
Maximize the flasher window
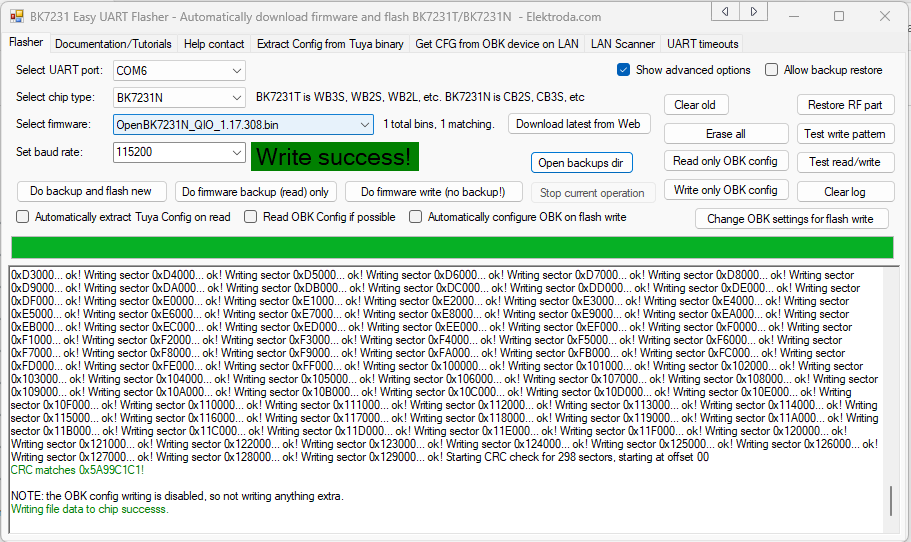[x=839, y=16]
